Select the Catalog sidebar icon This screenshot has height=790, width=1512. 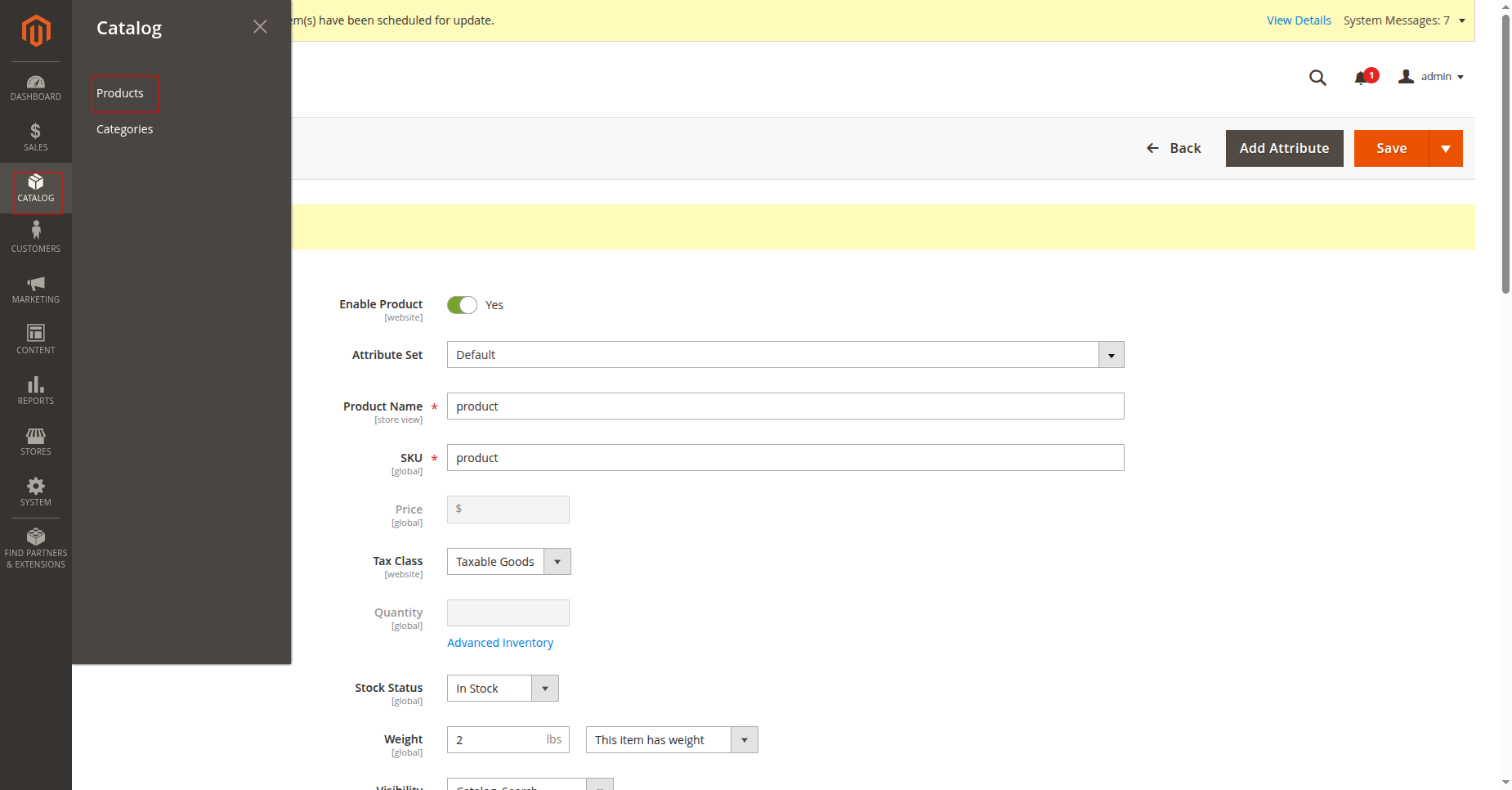pyautogui.click(x=36, y=188)
